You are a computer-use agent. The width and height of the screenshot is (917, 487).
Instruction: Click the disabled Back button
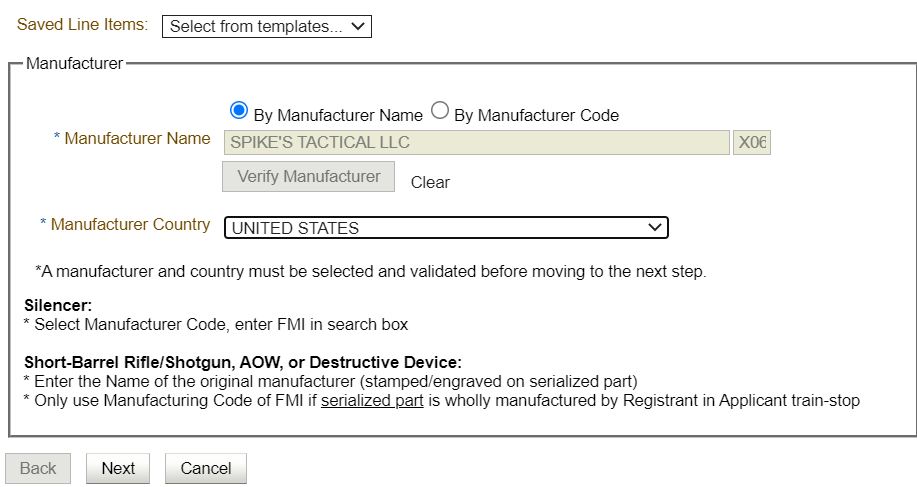coord(38,468)
